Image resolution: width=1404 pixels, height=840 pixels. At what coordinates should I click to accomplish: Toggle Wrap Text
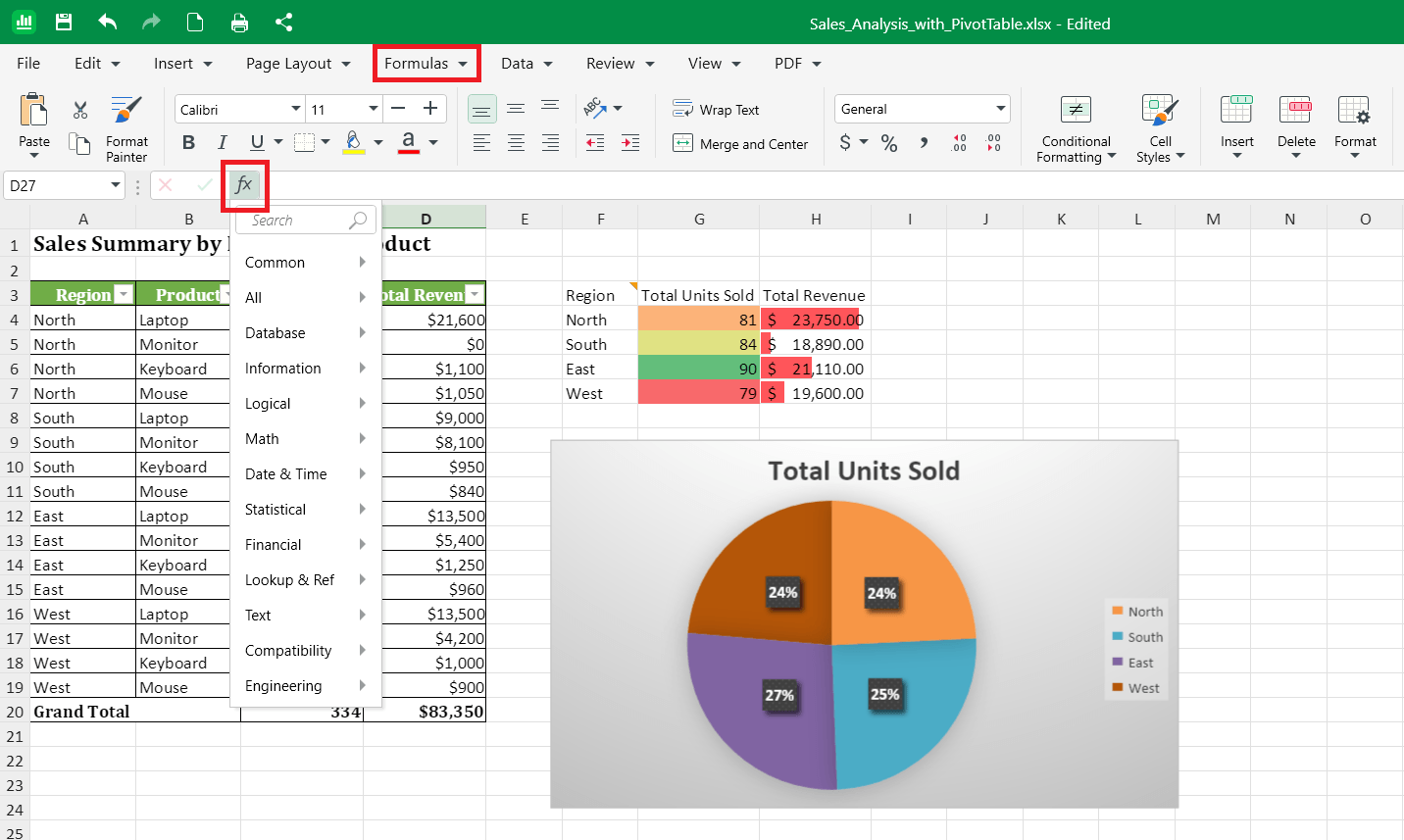[x=716, y=109]
